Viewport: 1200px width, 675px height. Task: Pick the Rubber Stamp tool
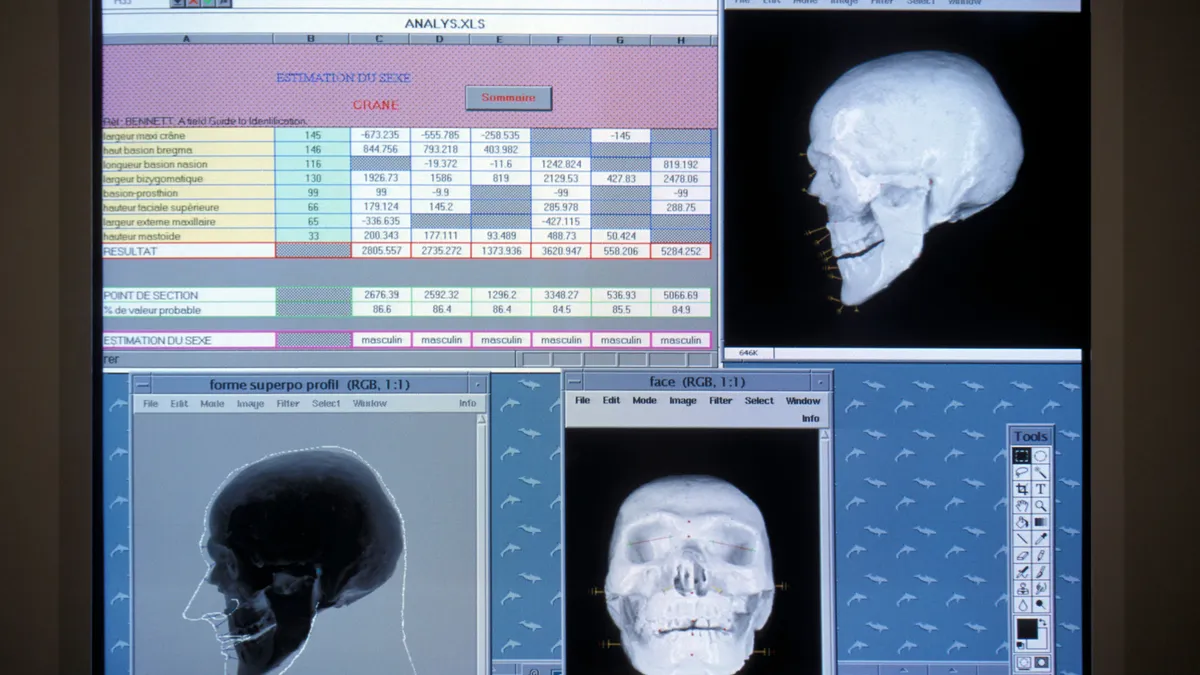coord(1023,587)
